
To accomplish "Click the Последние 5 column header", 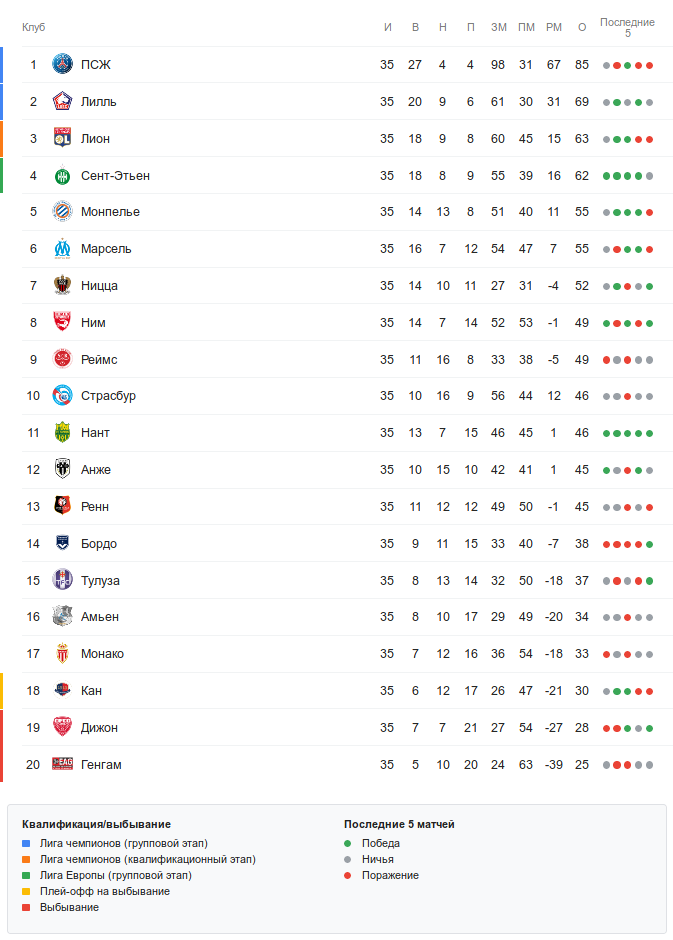I will [x=627, y=27].
